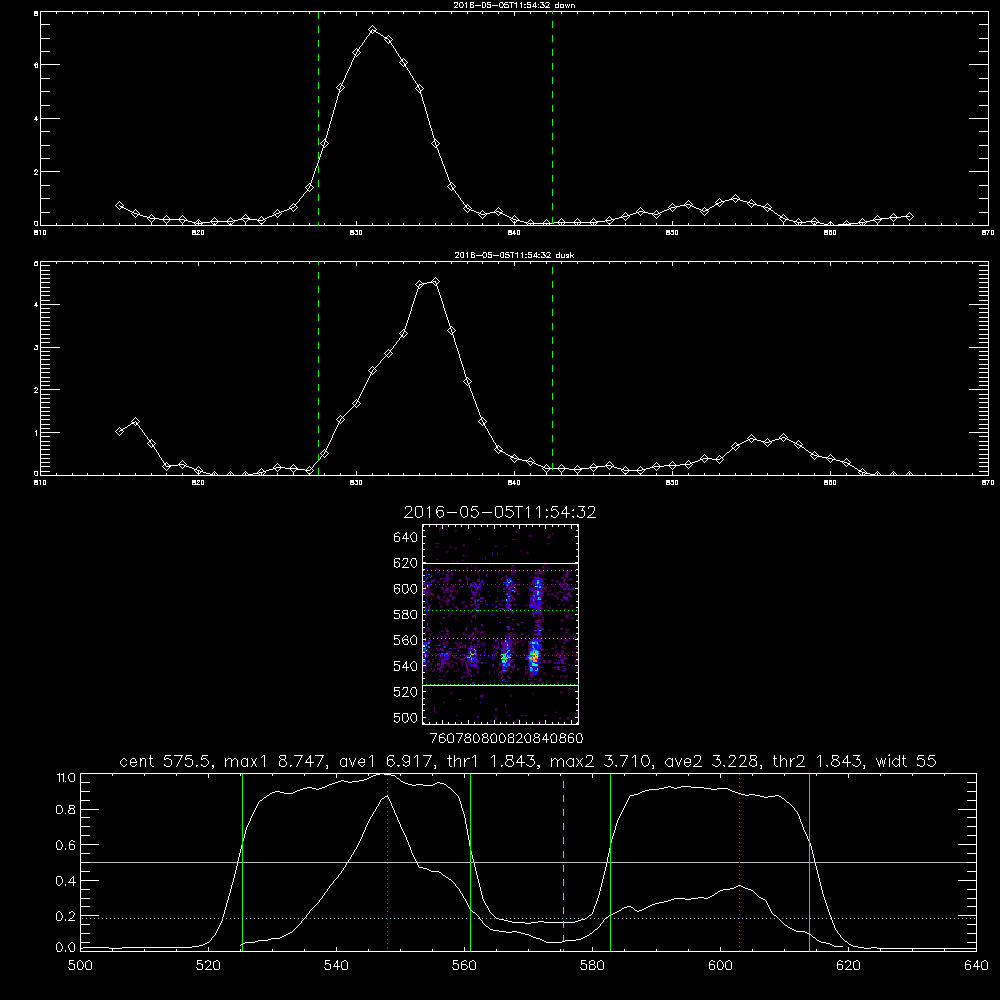Click the red dotted line near 548 in bottom plot
The image size is (1000, 1000).
pos(387,862)
